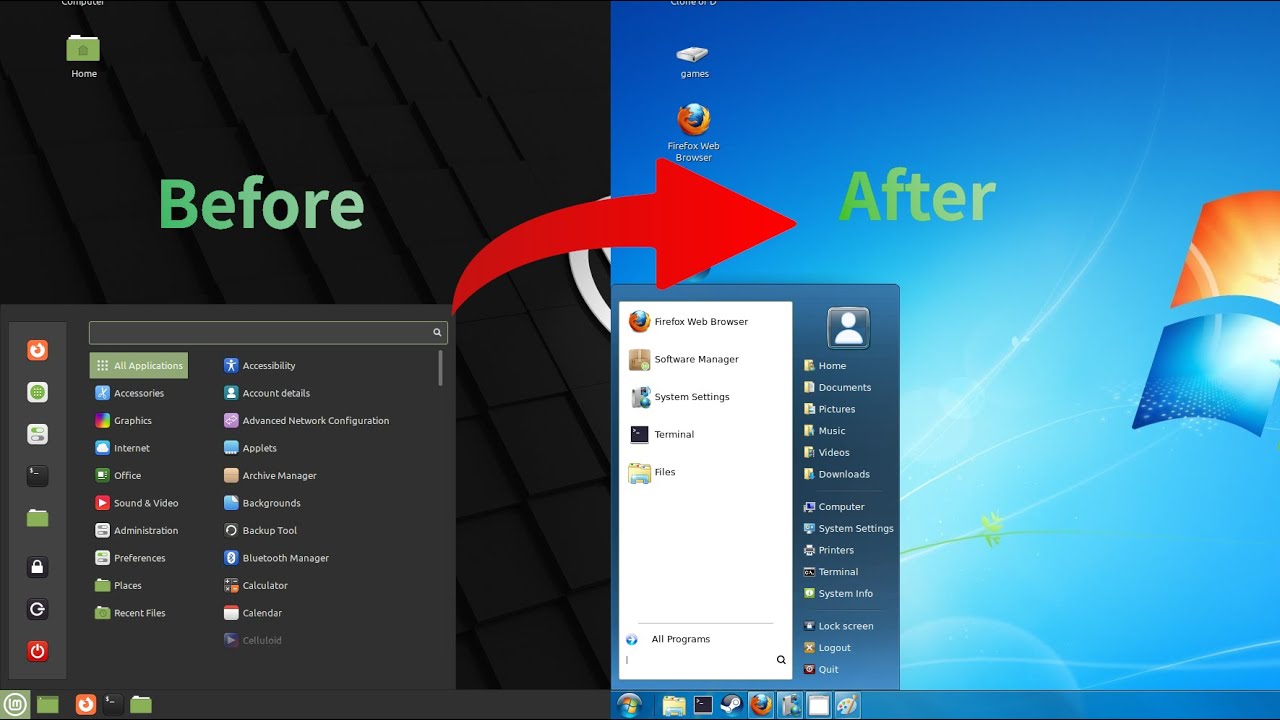Image resolution: width=1280 pixels, height=720 pixels.
Task: Open System Settings in start menu left pane
Action: [680, 397]
